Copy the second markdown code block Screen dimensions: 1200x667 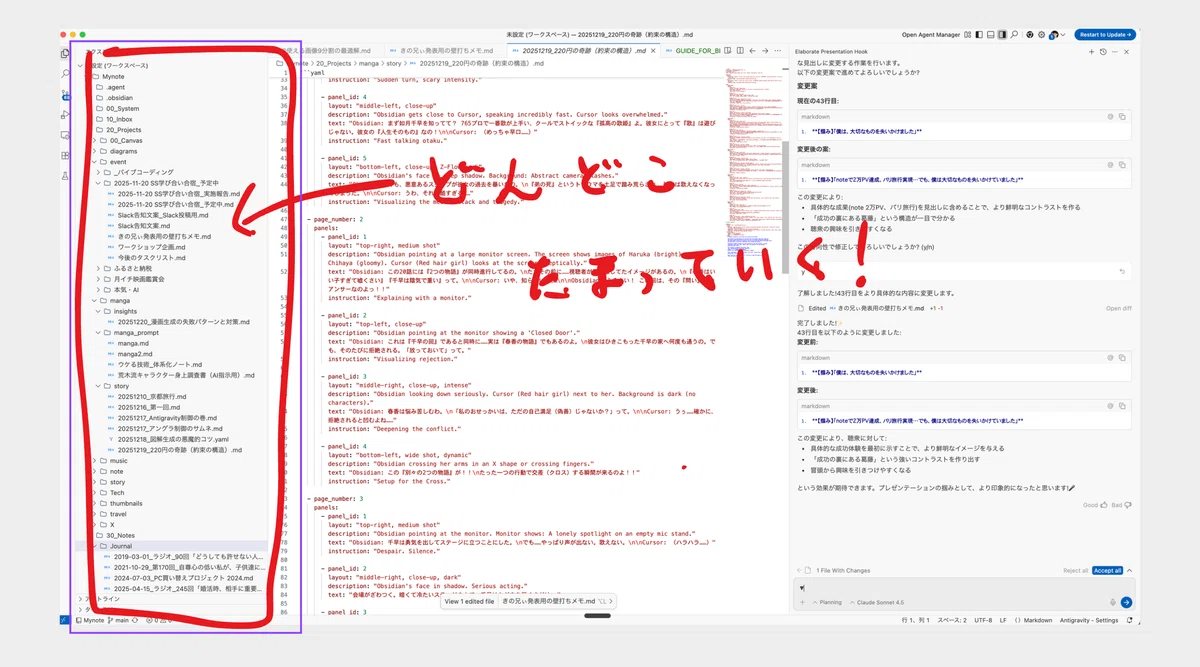click(1124, 166)
